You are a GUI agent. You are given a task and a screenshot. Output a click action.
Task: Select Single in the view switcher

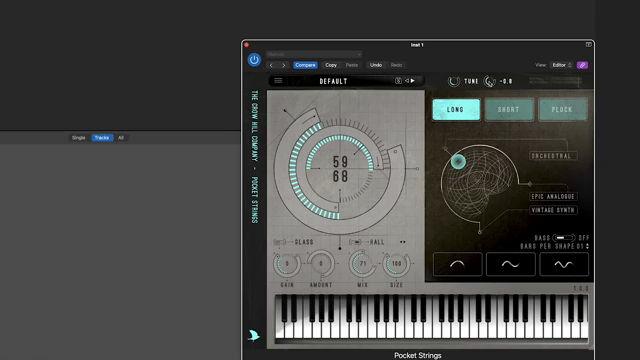(x=78, y=138)
